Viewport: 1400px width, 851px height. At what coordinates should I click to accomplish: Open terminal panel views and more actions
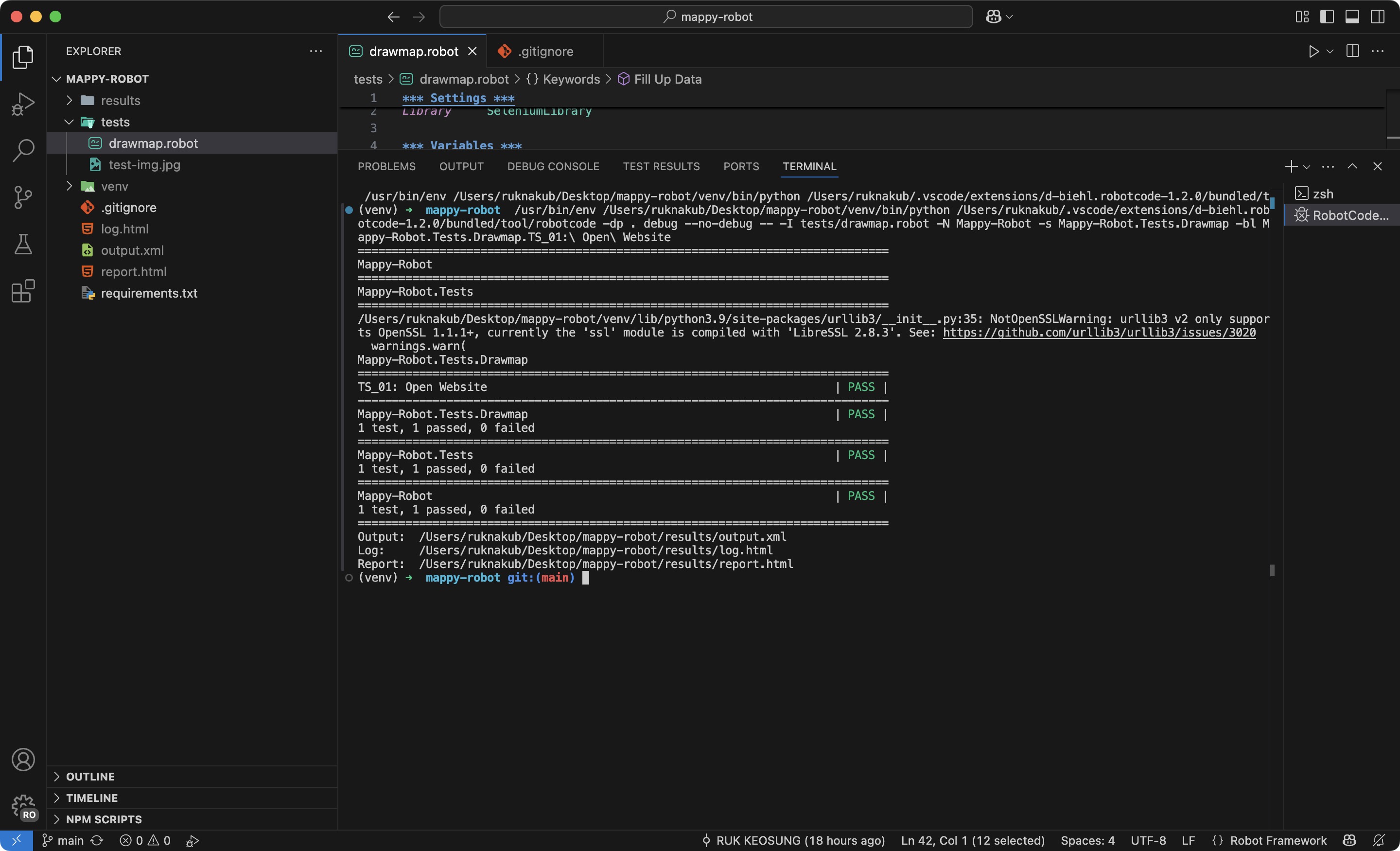[1328, 167]
